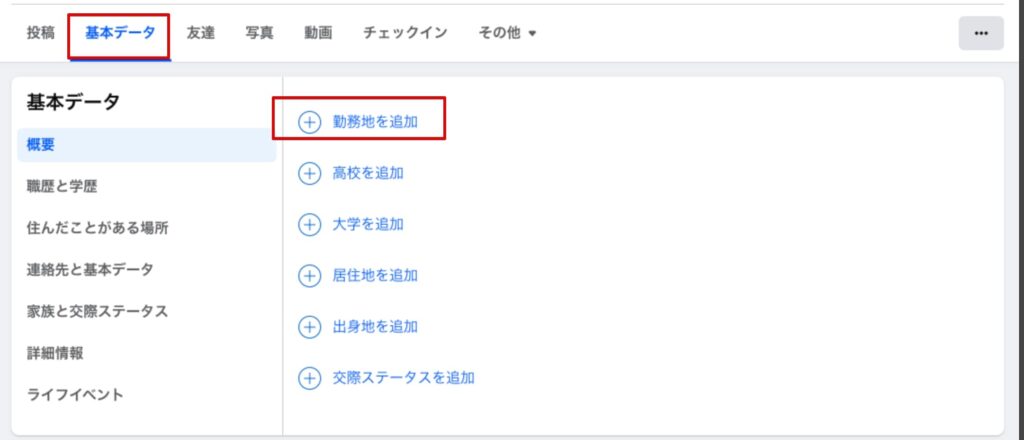Click the plus icon beside 勤務地を追加
1024x440 pixels.
pyautogui.click(x=310, y=122)
